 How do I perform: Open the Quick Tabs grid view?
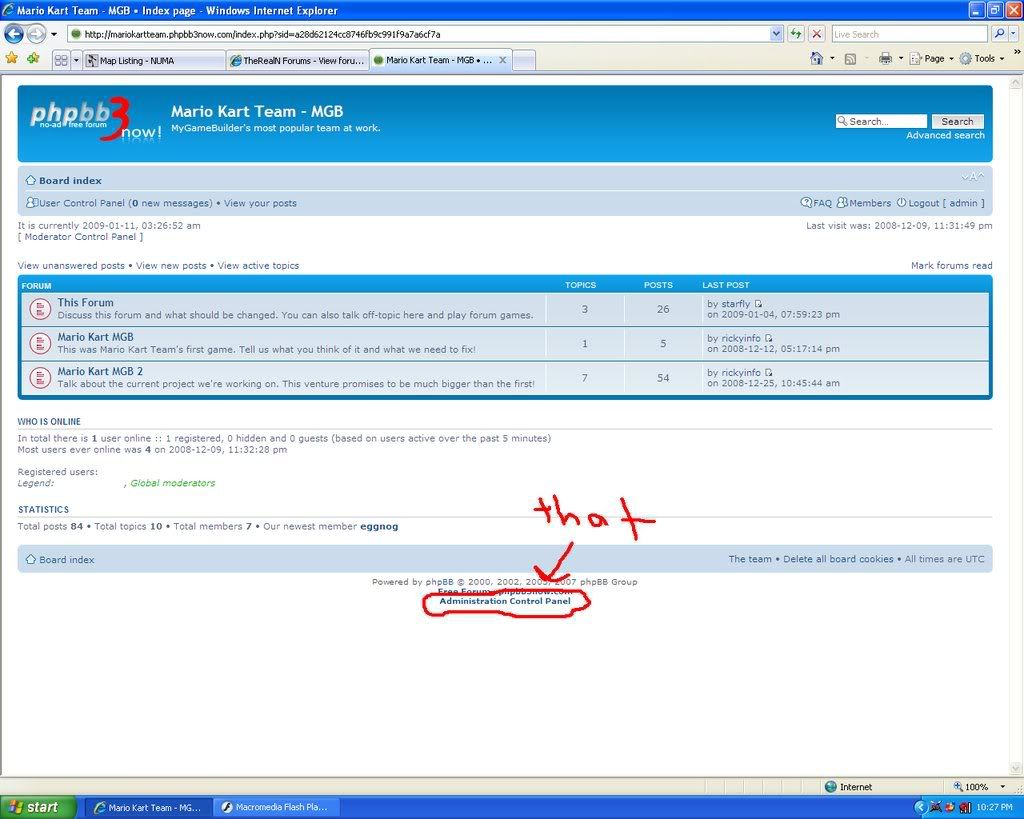61,61
